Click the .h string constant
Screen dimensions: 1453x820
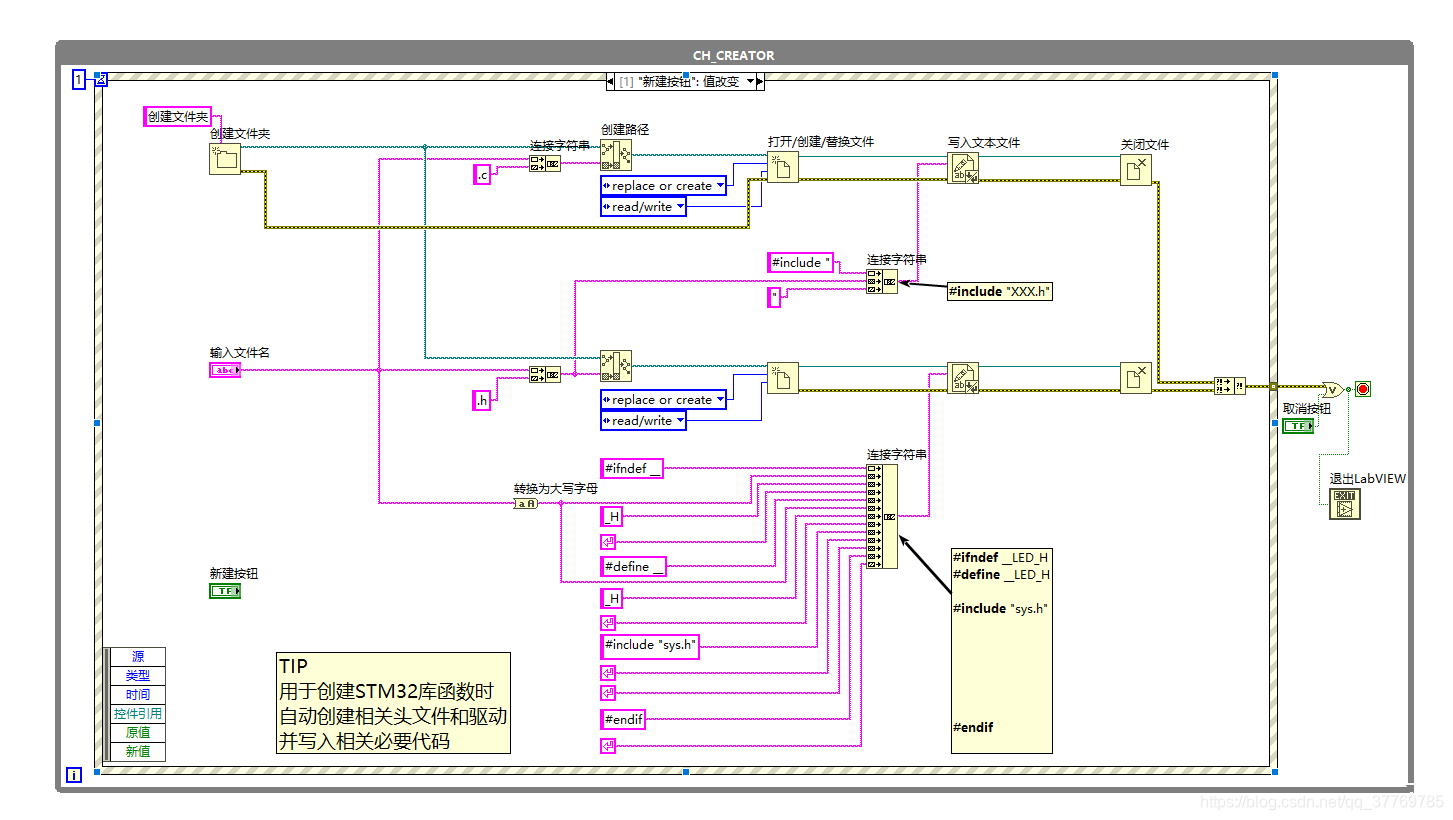pos(482,401)
